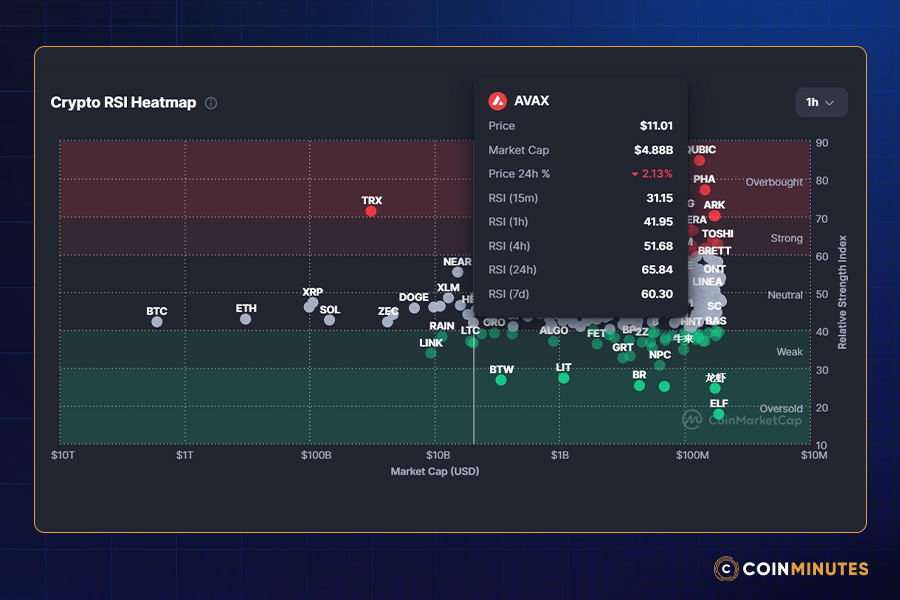Click the RAIN green data point
Image resolution: width=900 pixels, height=600 pixels.
tap(442, 336)
